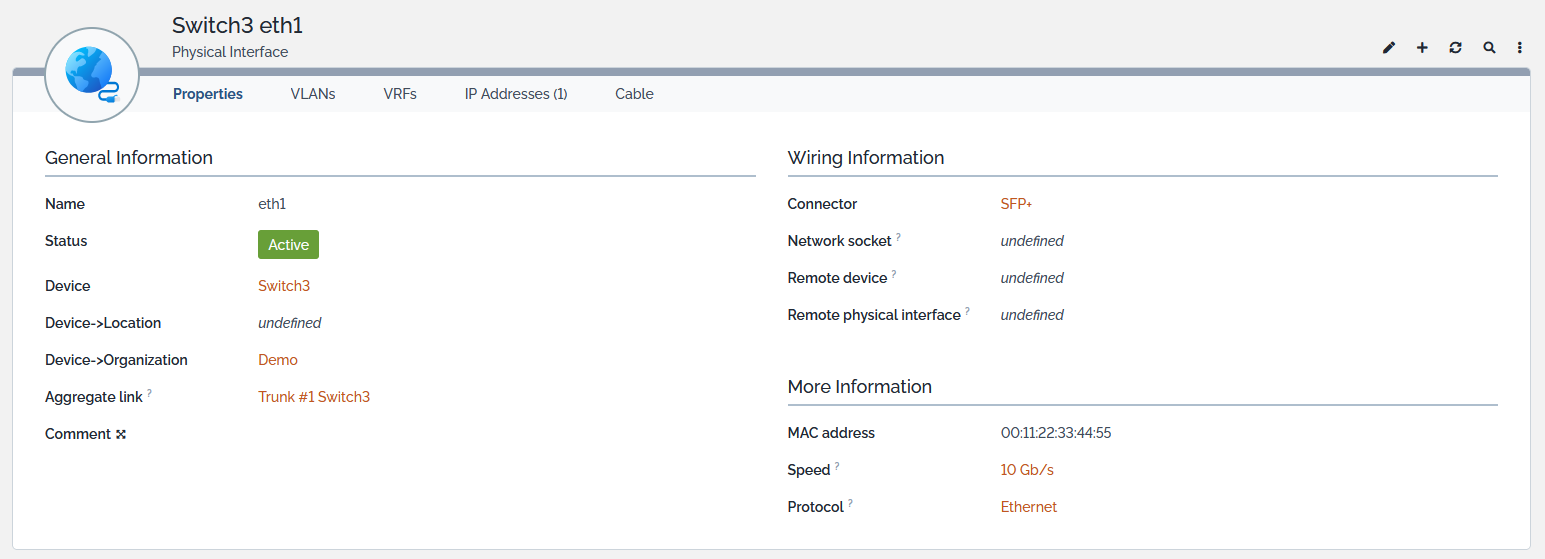Follow the Demo organization link
This screenshot has width=1545, height=559.
pyautogui.click(x=278, y=360)
